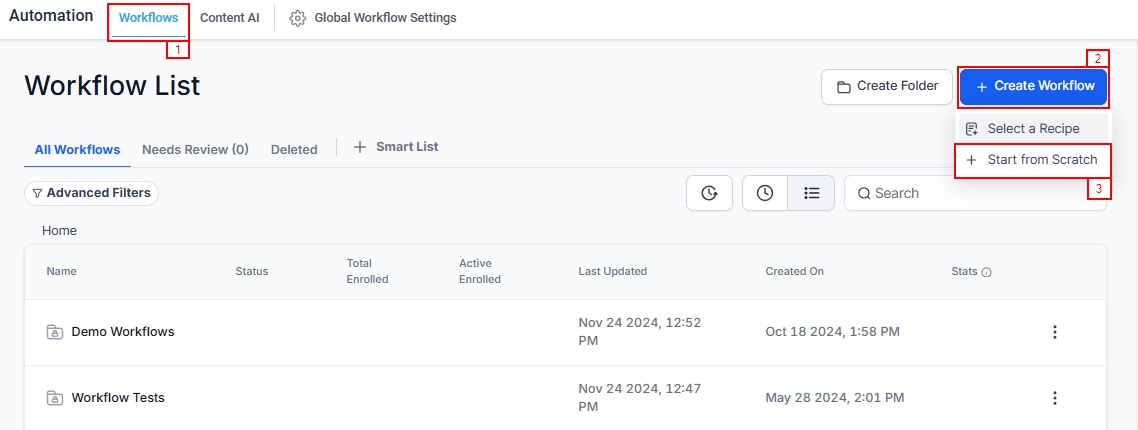The height and width of the screenshot is (430, 1138).
Task: Open three-dot menu for Demo Workflows
Action: (1054, 332)
